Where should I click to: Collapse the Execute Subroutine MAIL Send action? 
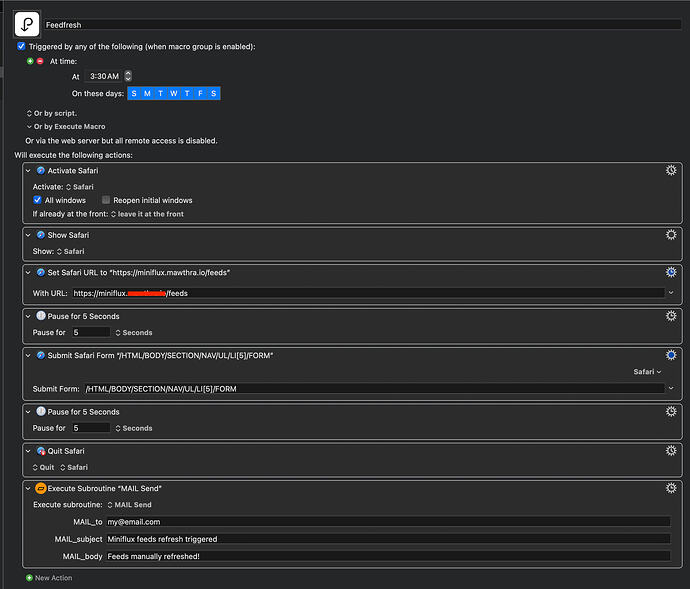pyautogui.click(x=28, y=488)
